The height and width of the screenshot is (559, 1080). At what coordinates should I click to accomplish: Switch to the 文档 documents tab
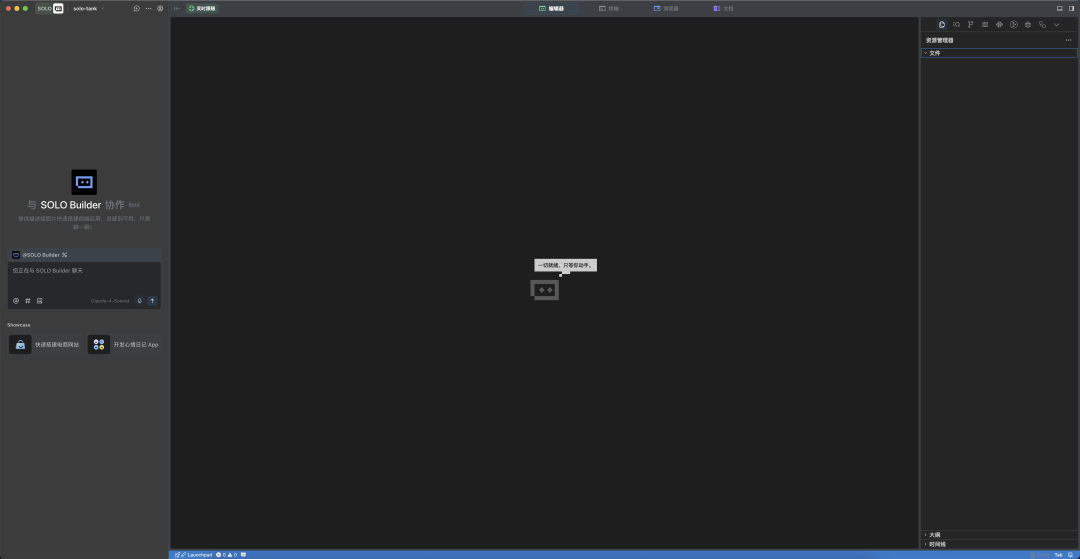pyautogui.click(x=723, y=8)
